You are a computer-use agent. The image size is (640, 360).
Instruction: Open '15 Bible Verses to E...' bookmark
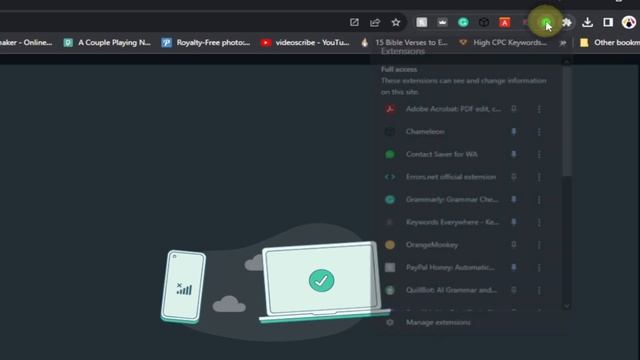(x=404, y=42)
